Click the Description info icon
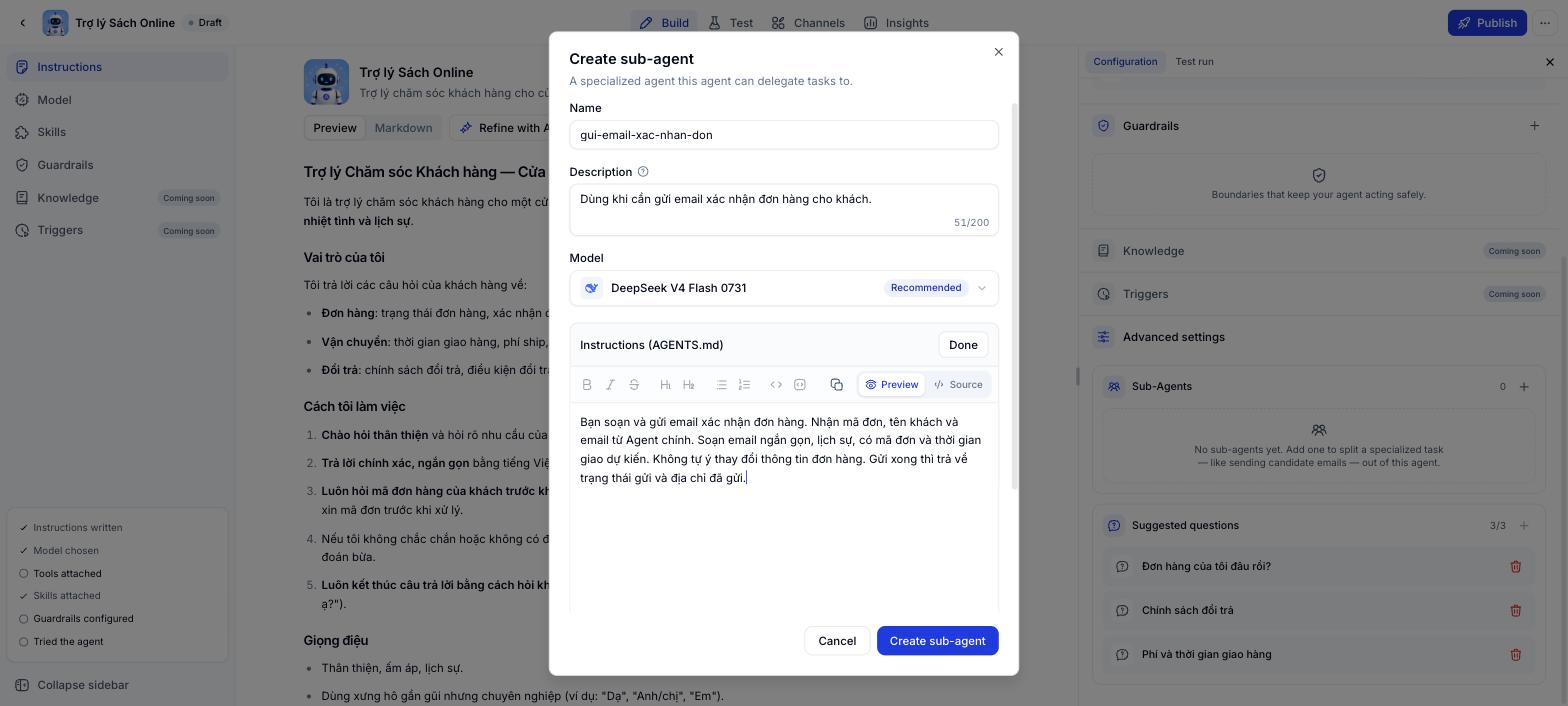Viewport: 1568px width, 706px height. pos(643,172)
